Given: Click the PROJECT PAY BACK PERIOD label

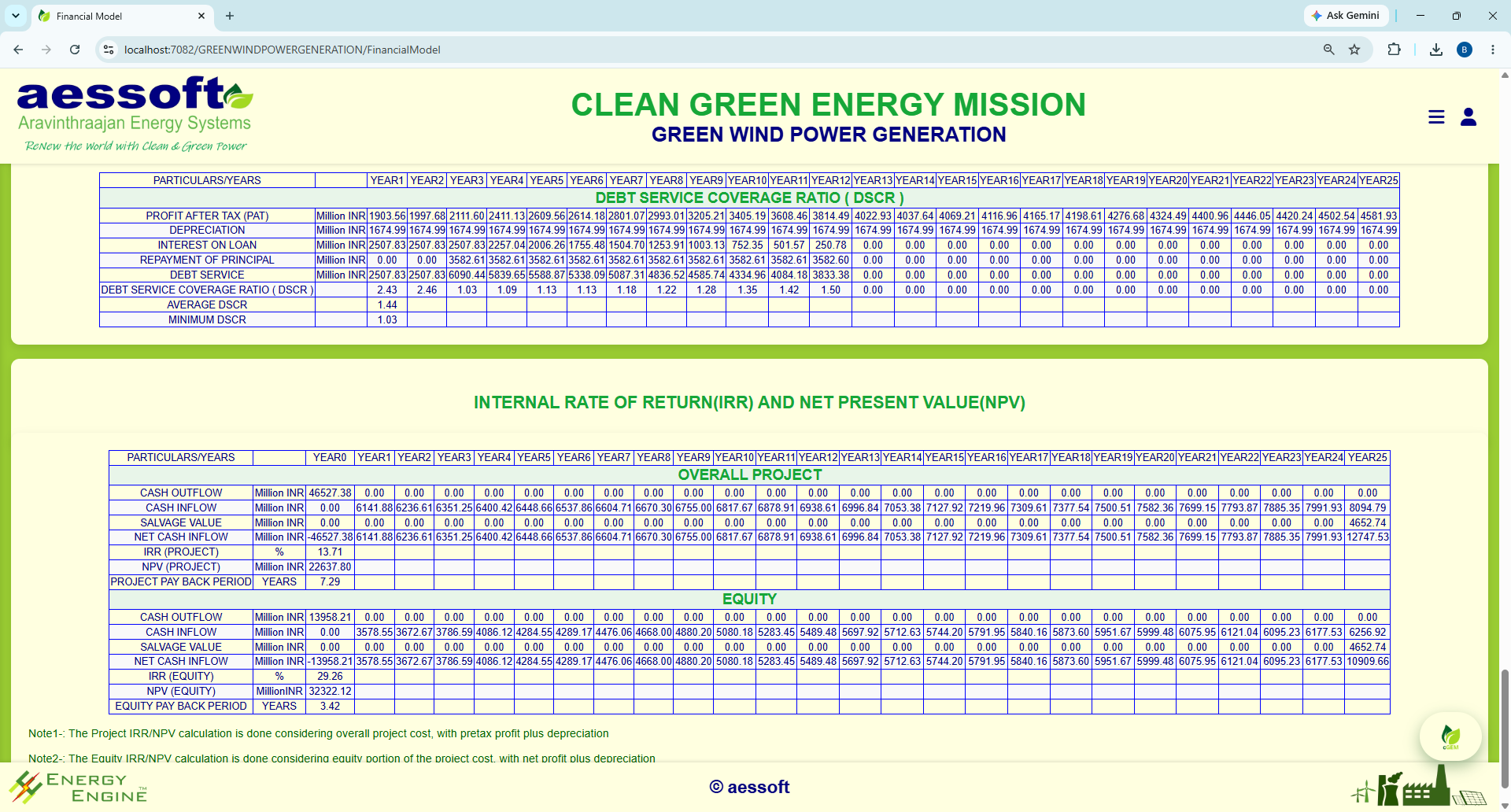Looking at the screenshot, I should [181, 581].
